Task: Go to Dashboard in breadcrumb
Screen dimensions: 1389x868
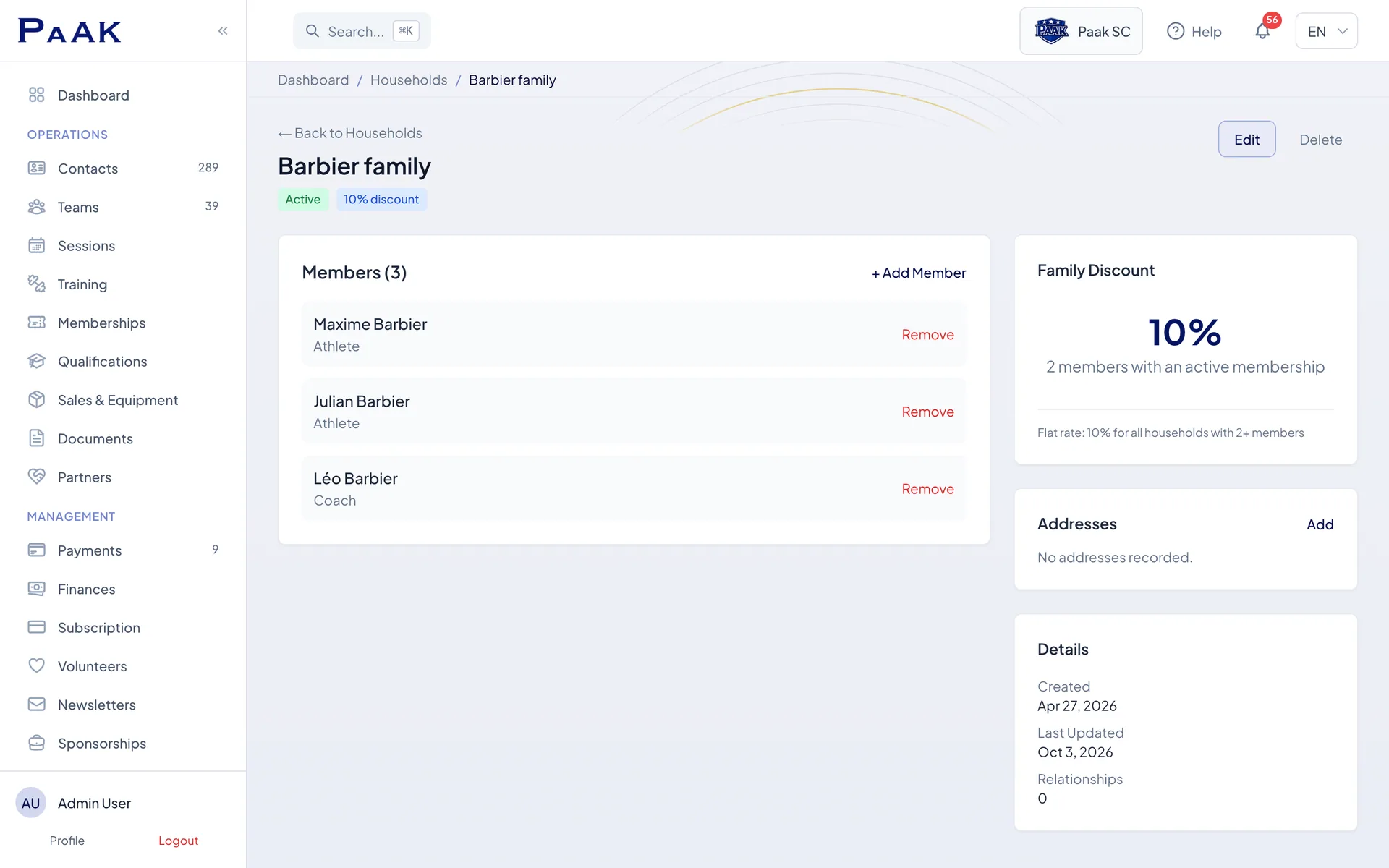Action: coord(313,80)
